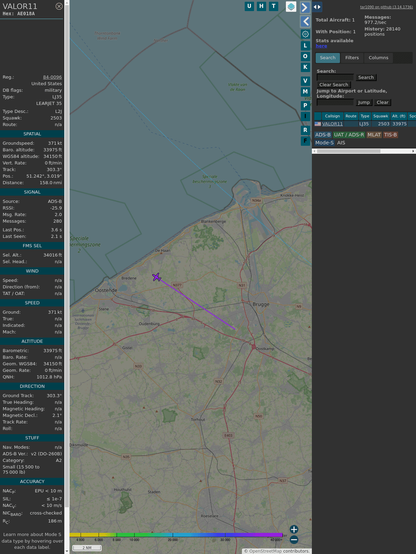Switch to the Filters tab
This screenshot has height=554, width=416.
[x=352, y=58]
